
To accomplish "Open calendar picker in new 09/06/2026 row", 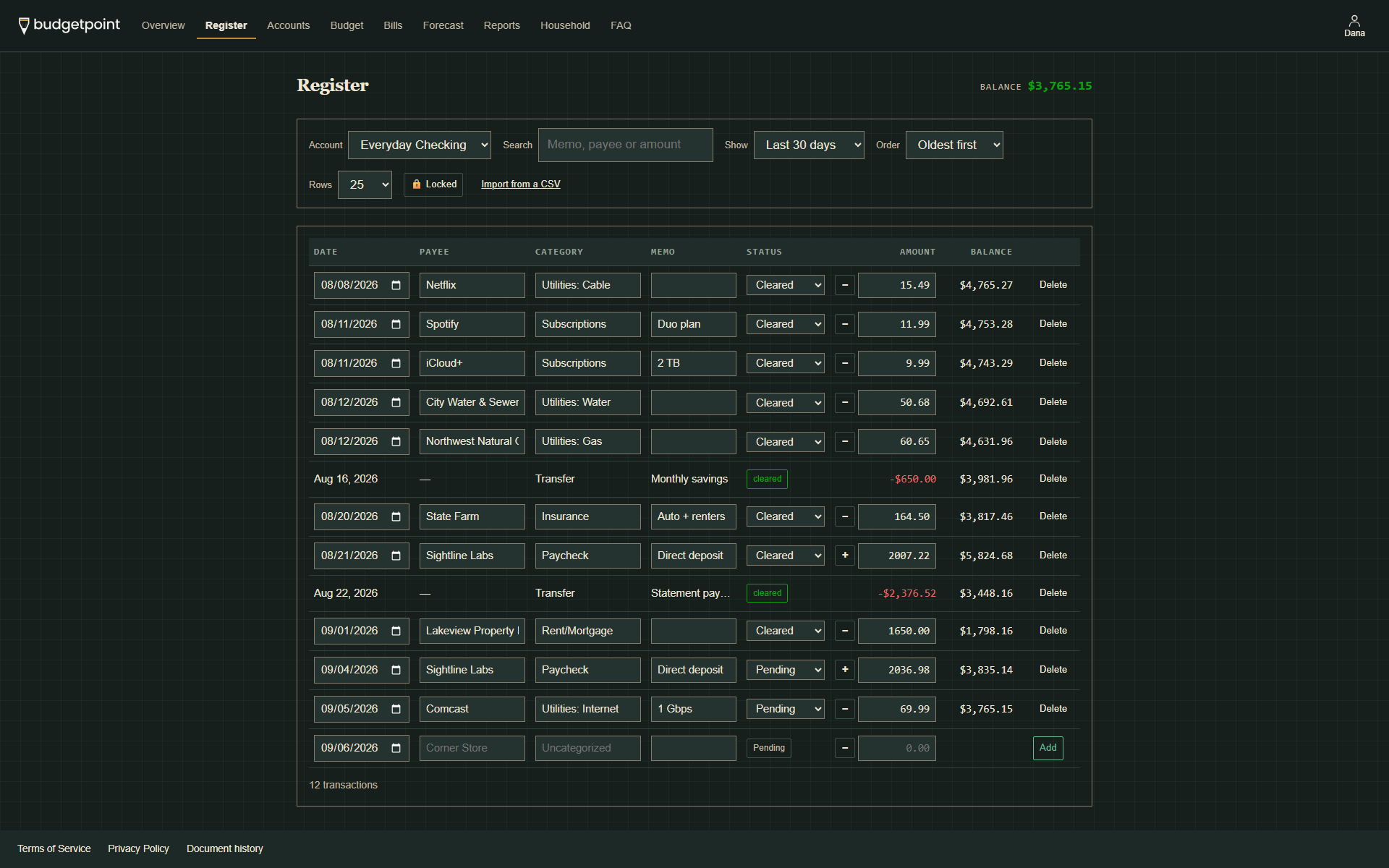I will [396, 748].
